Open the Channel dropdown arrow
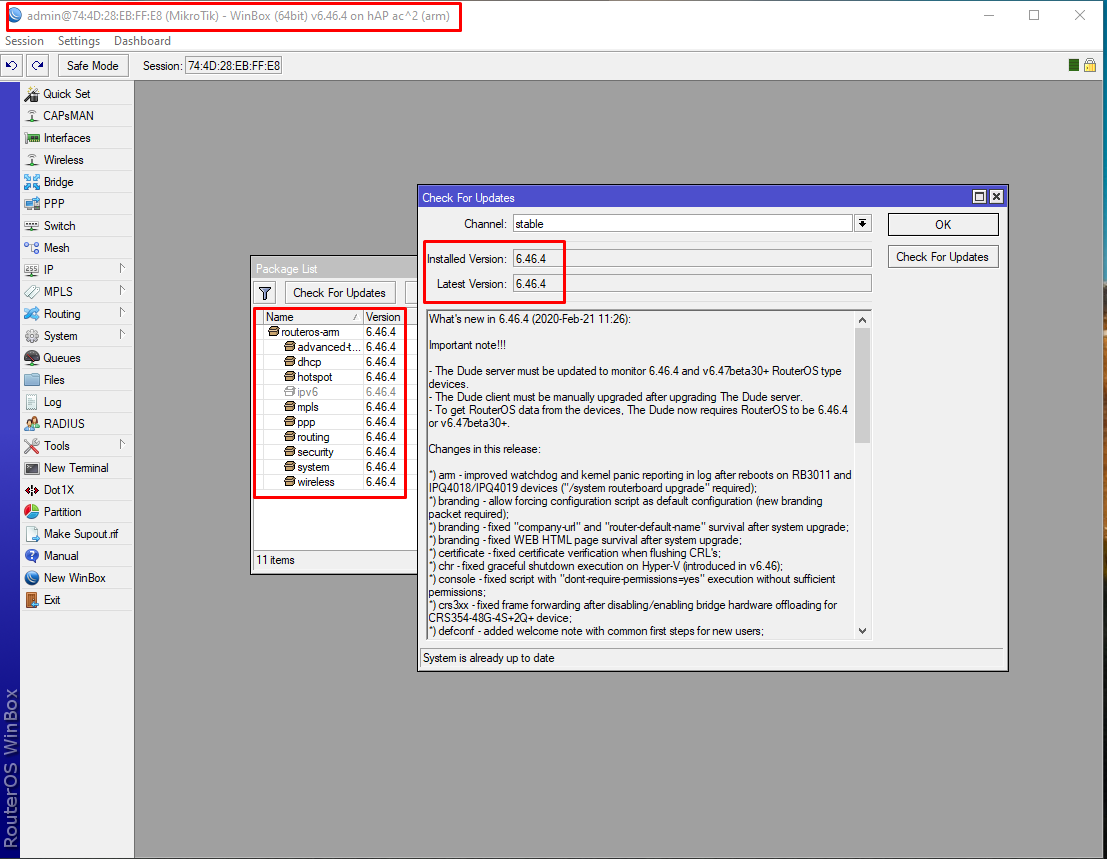The width and height of the screenshot is (1107, 859). point(863,224)
